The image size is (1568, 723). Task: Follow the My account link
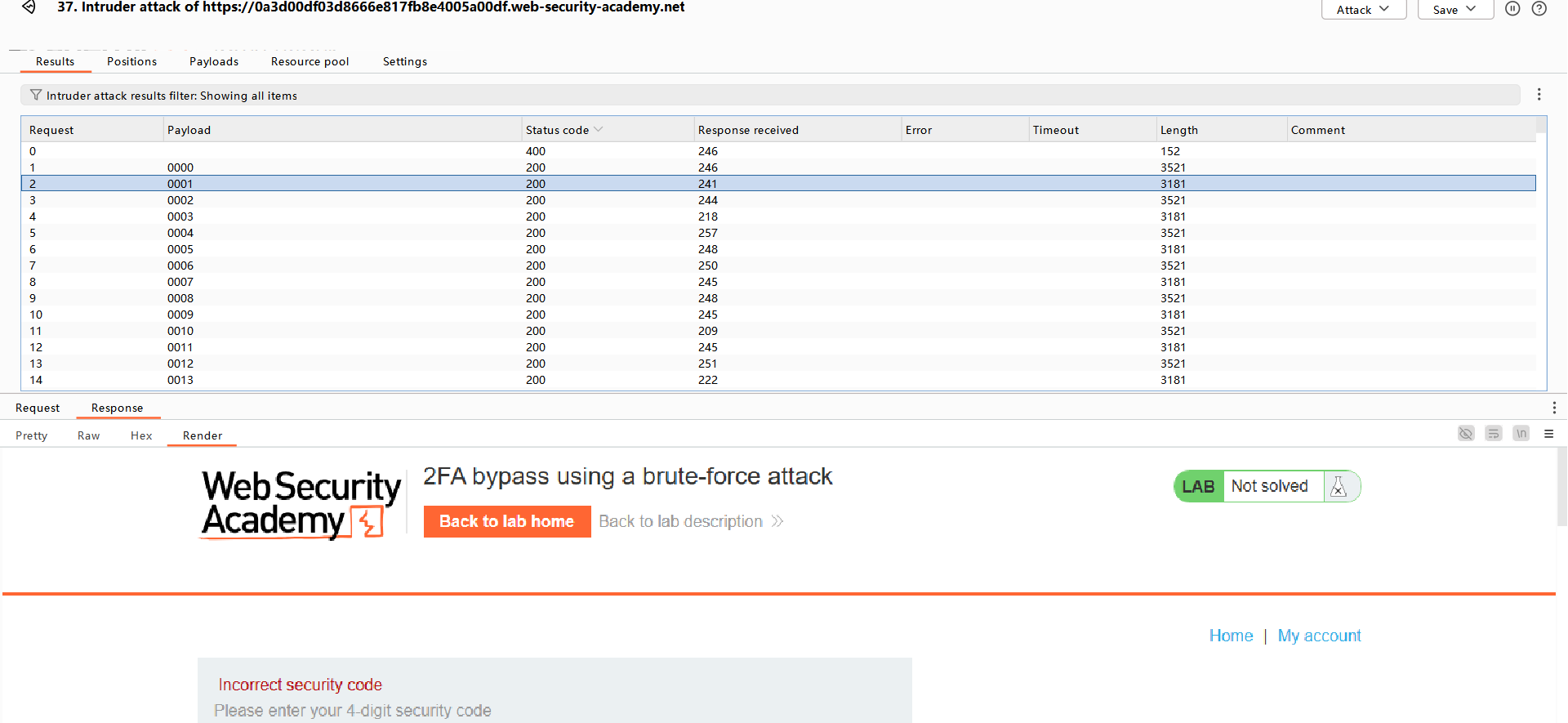pyautogui.click(x=1319, y=636)
